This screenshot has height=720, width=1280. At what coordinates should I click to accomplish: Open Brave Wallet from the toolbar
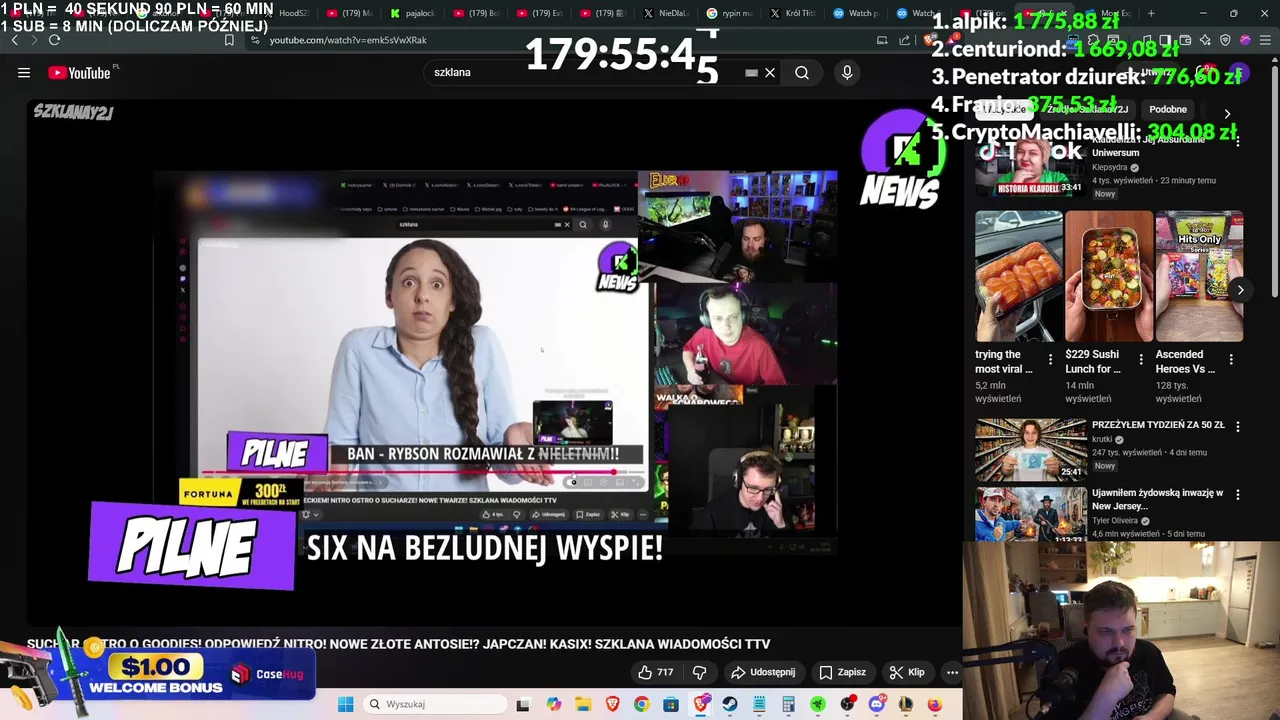(x=1185, y=40)
